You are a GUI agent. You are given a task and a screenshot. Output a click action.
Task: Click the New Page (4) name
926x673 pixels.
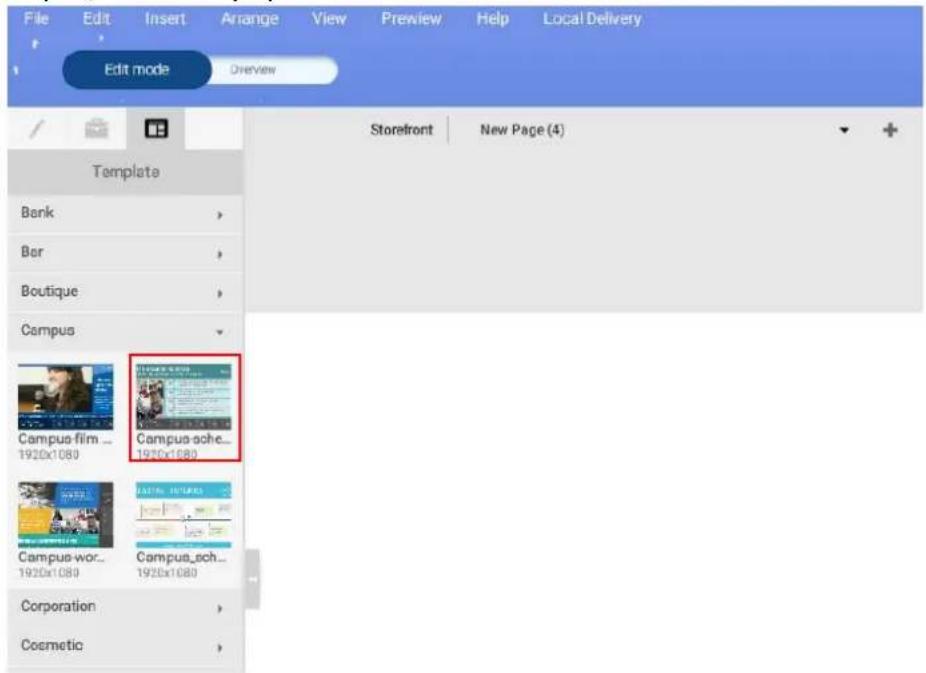[522, 130]
